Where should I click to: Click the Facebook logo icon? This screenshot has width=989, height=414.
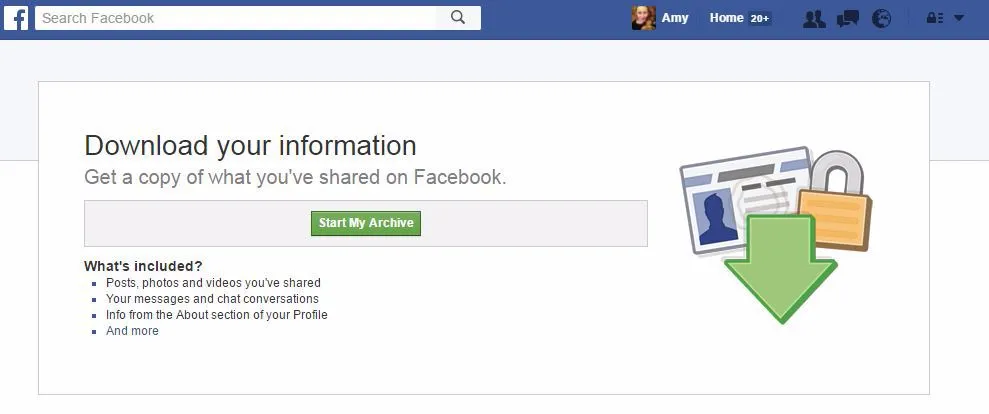[x=16, y=18]
